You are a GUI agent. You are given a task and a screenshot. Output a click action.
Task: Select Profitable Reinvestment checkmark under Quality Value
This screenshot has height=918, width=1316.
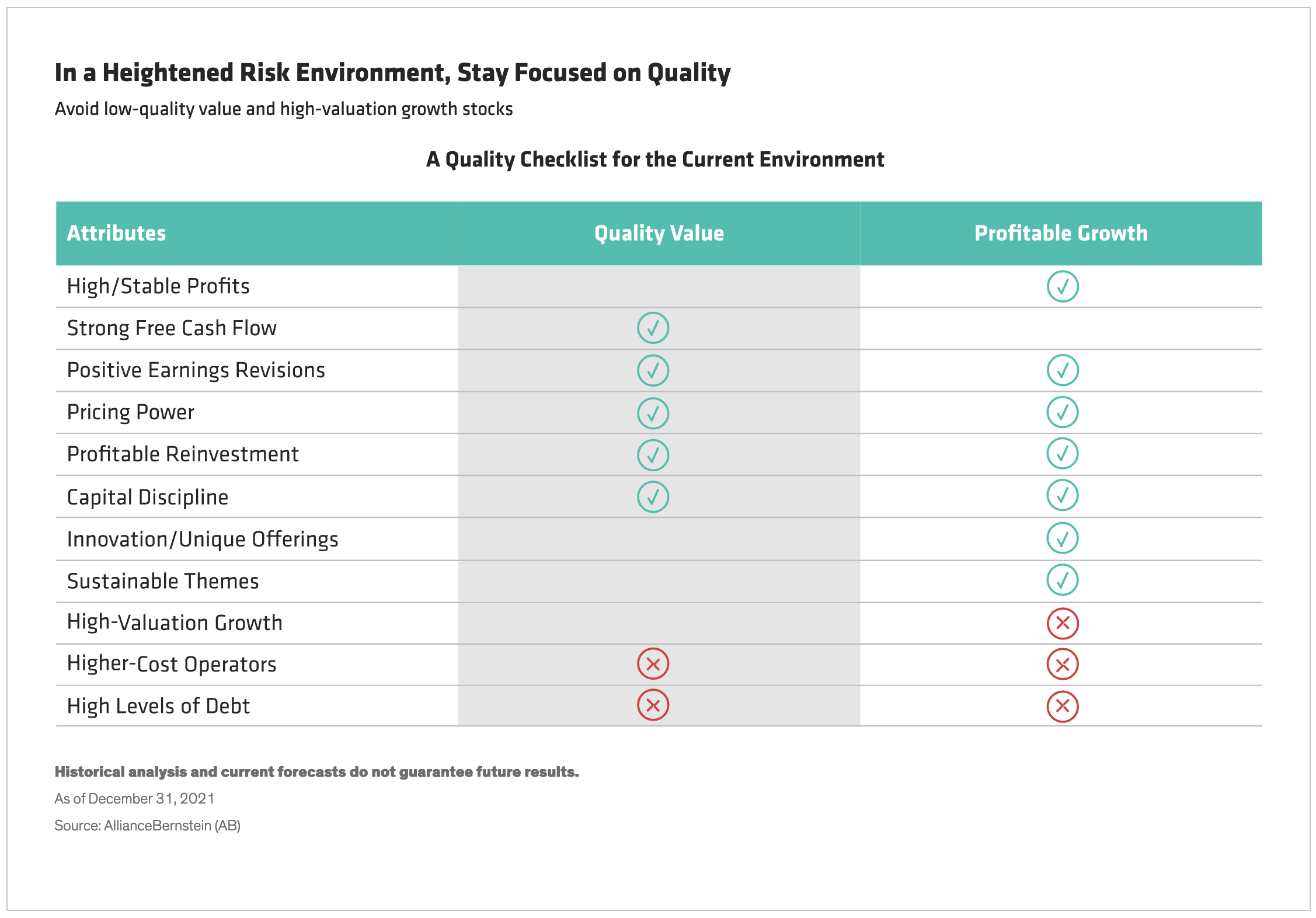653,455
